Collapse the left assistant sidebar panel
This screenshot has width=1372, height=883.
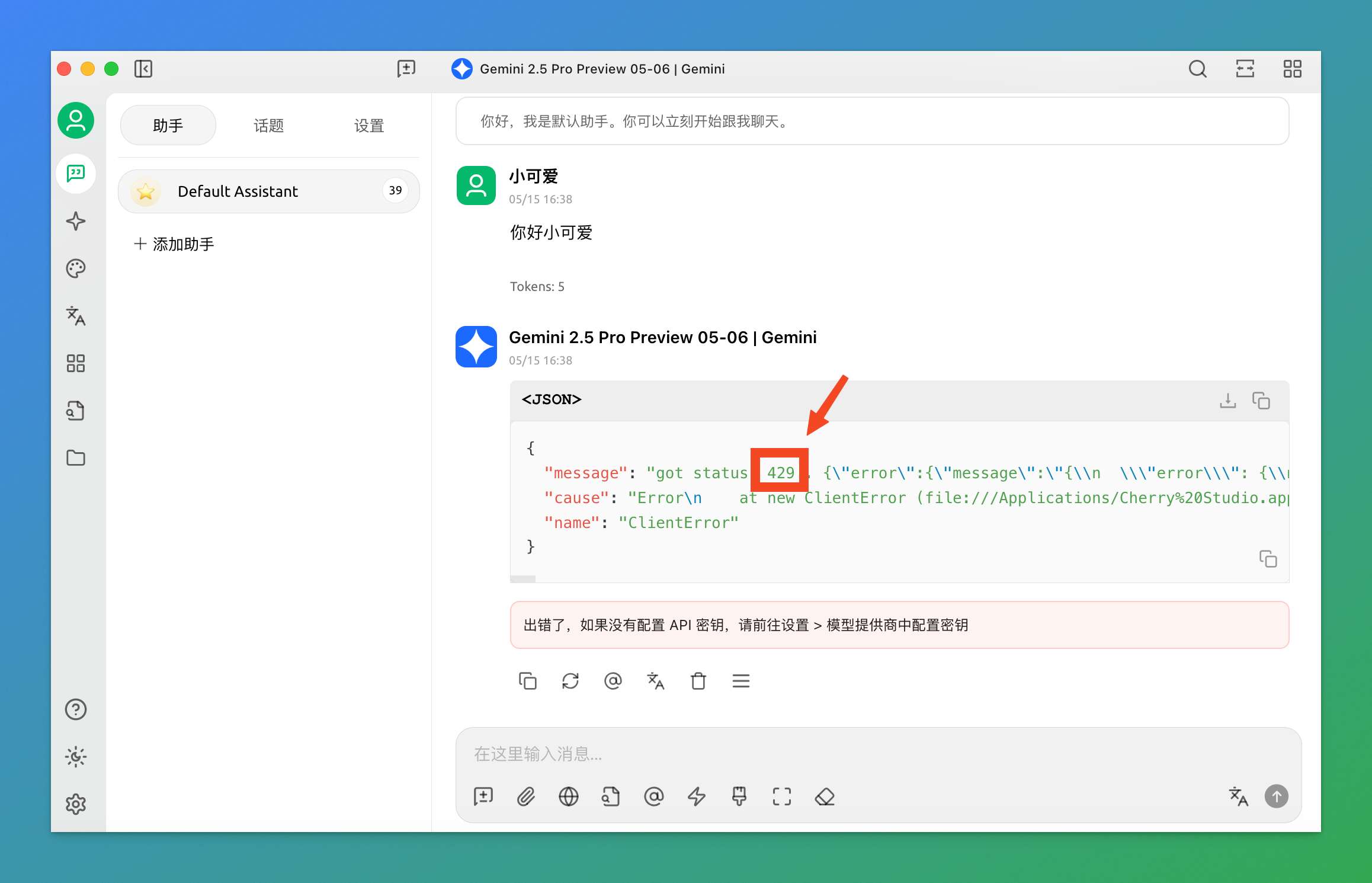143,69
